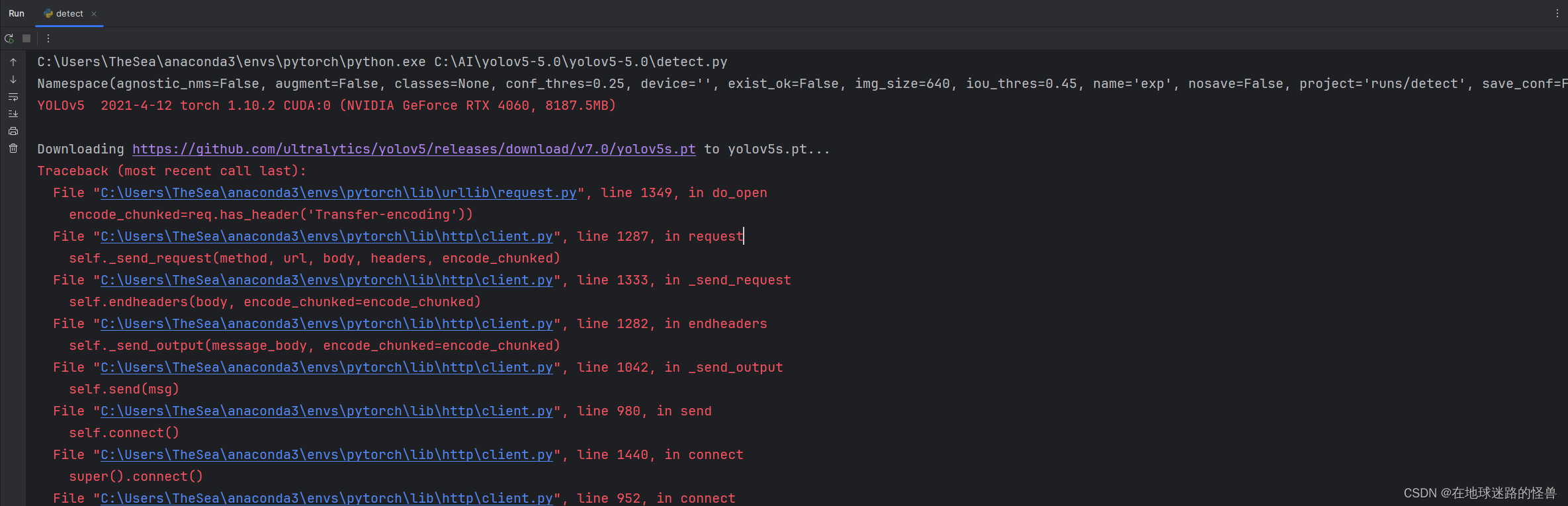
Task: Click the Run tool window title
Action: coord(17,13)
